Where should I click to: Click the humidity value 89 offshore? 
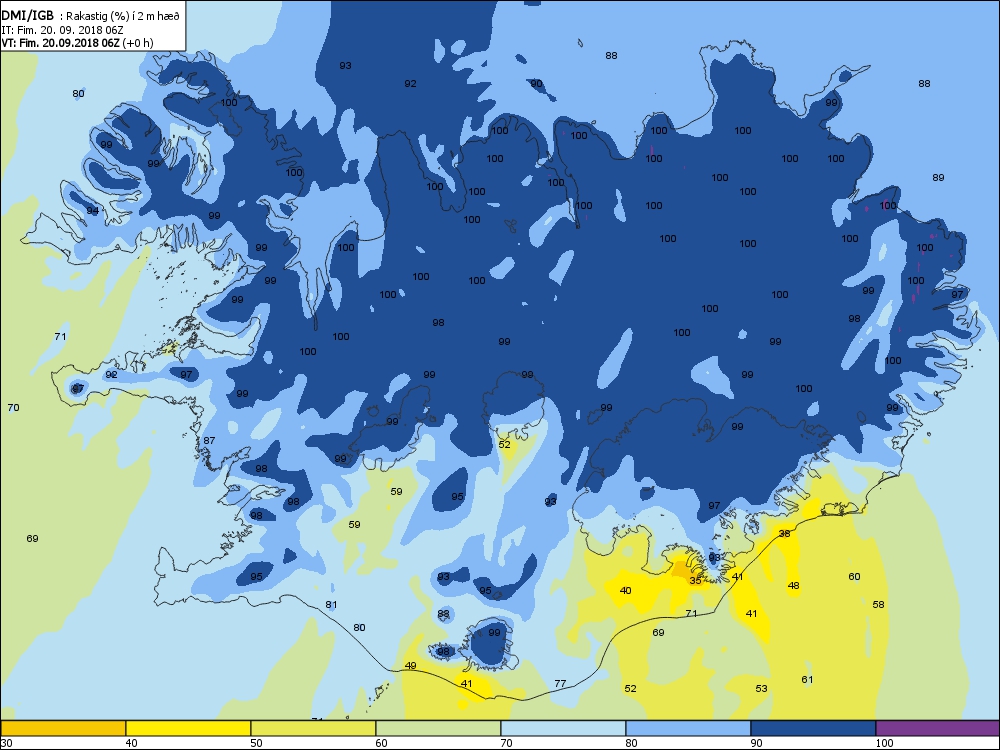[x=938, y=178]
